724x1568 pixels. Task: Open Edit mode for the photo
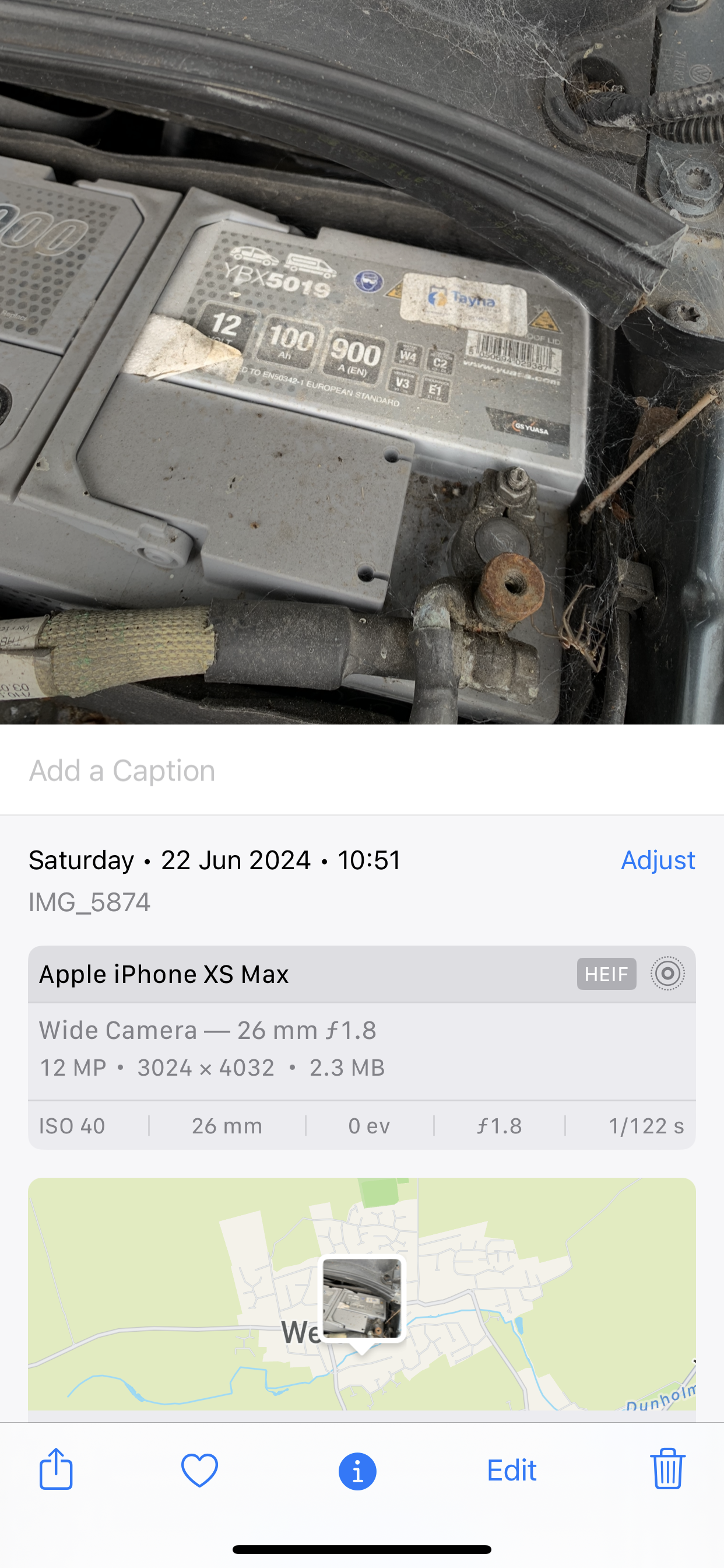pos(512,1471)
